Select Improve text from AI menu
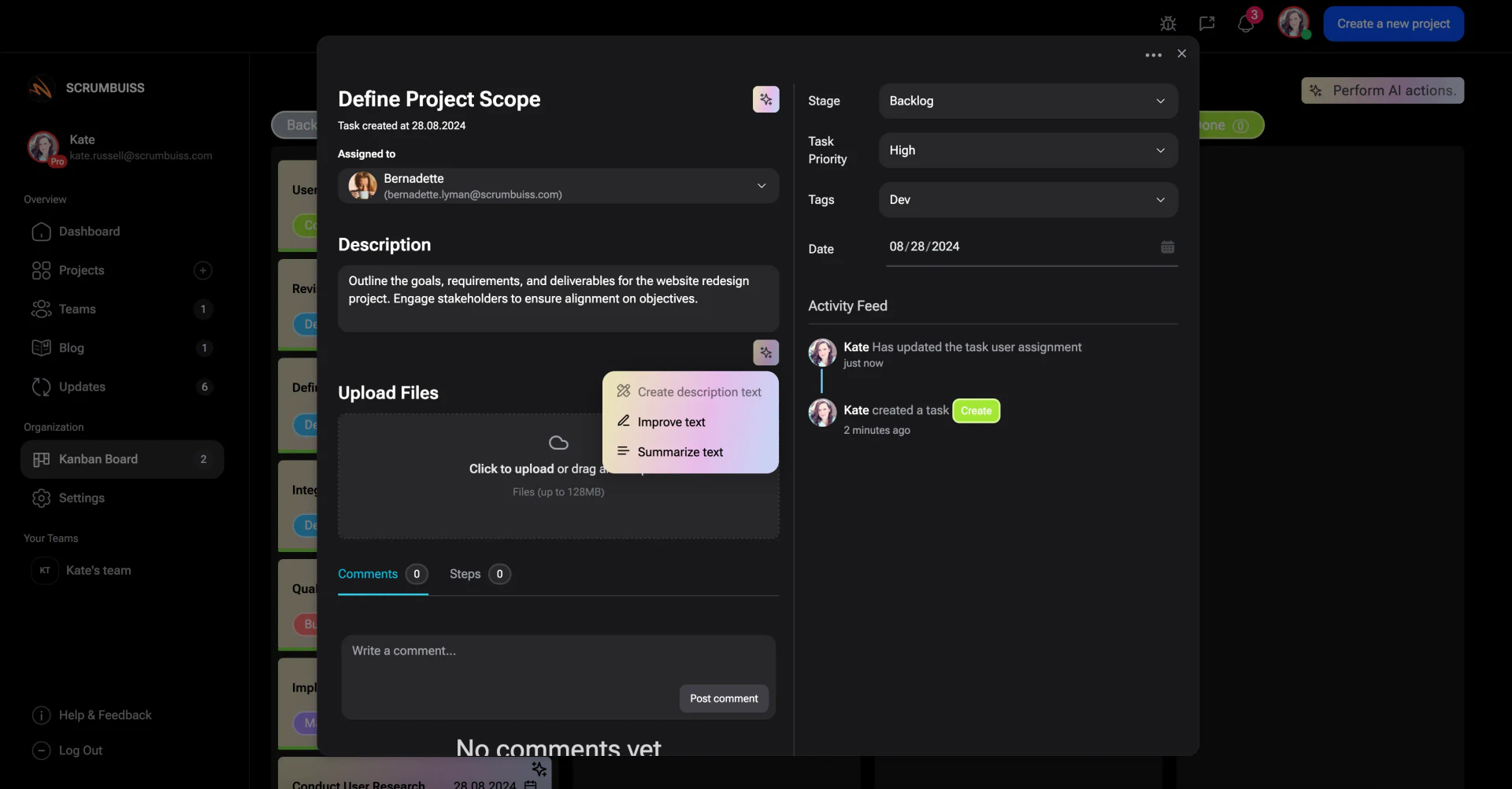This screenshot has height=789, width=1512. (670, 422)
